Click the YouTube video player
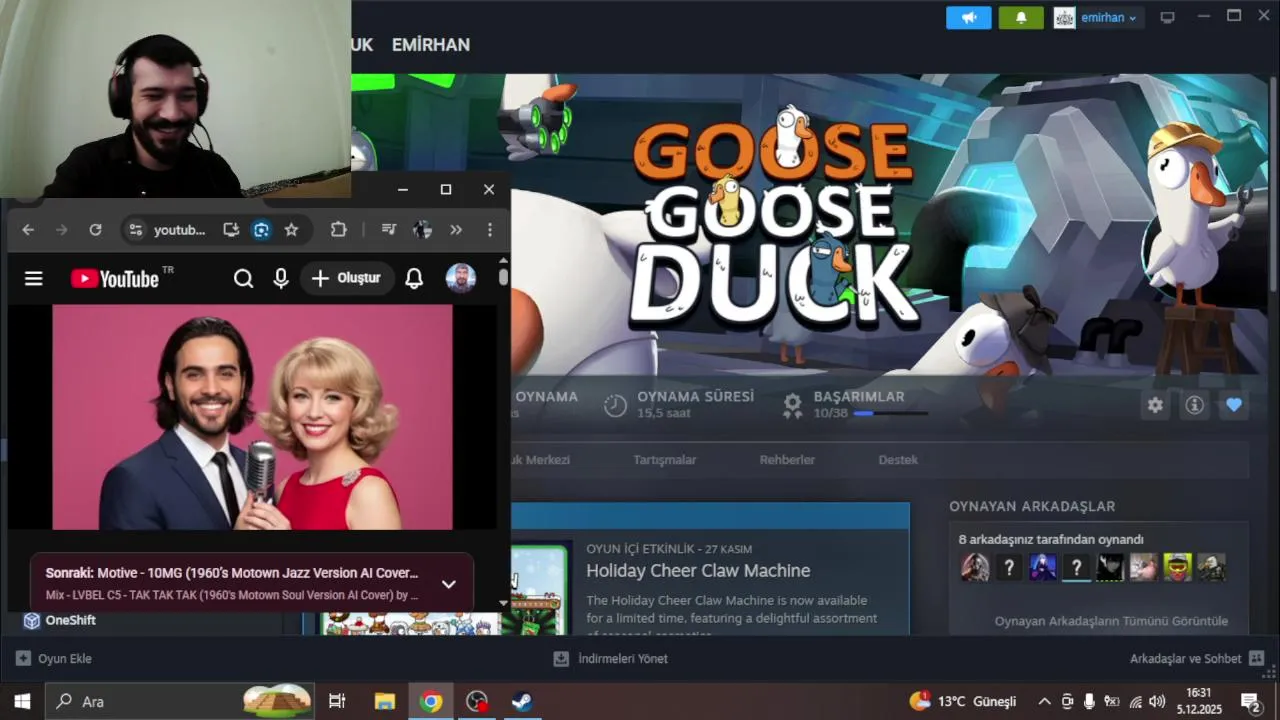The width and height of the screenshot is (1280, 720). tap(252, 417)
